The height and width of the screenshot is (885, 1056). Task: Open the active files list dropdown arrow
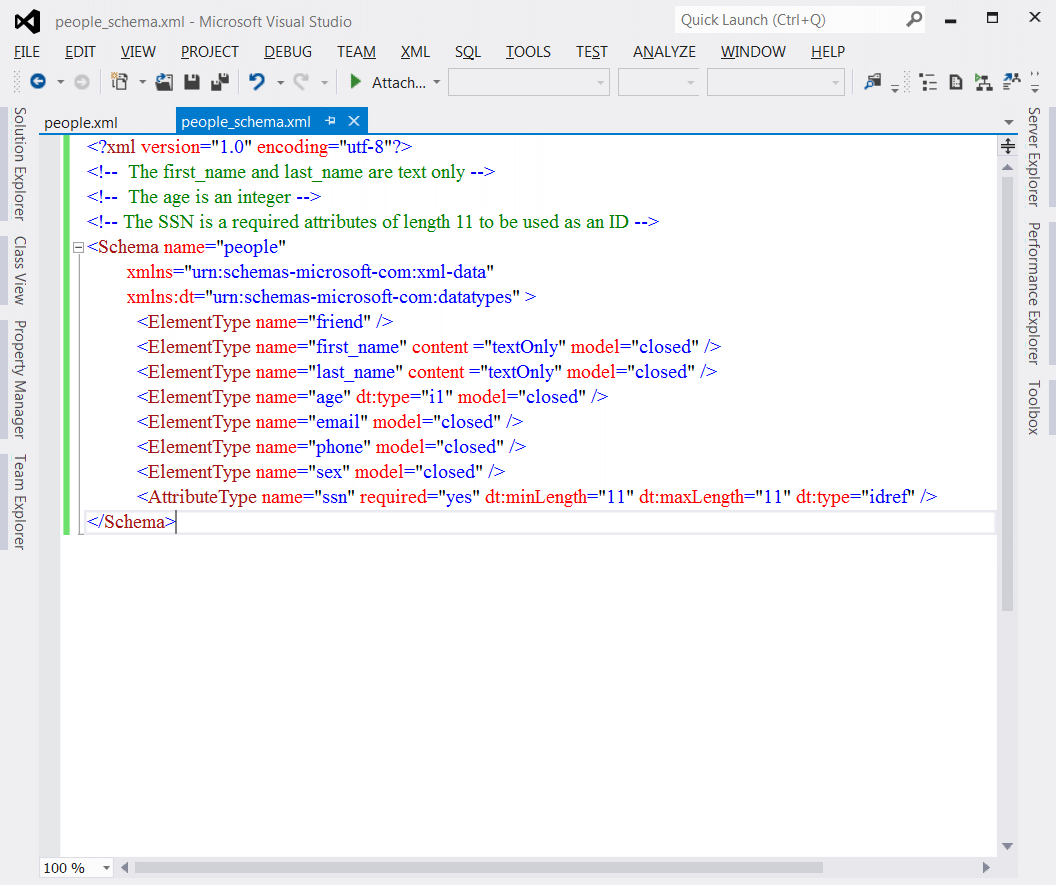(1009, 122)
